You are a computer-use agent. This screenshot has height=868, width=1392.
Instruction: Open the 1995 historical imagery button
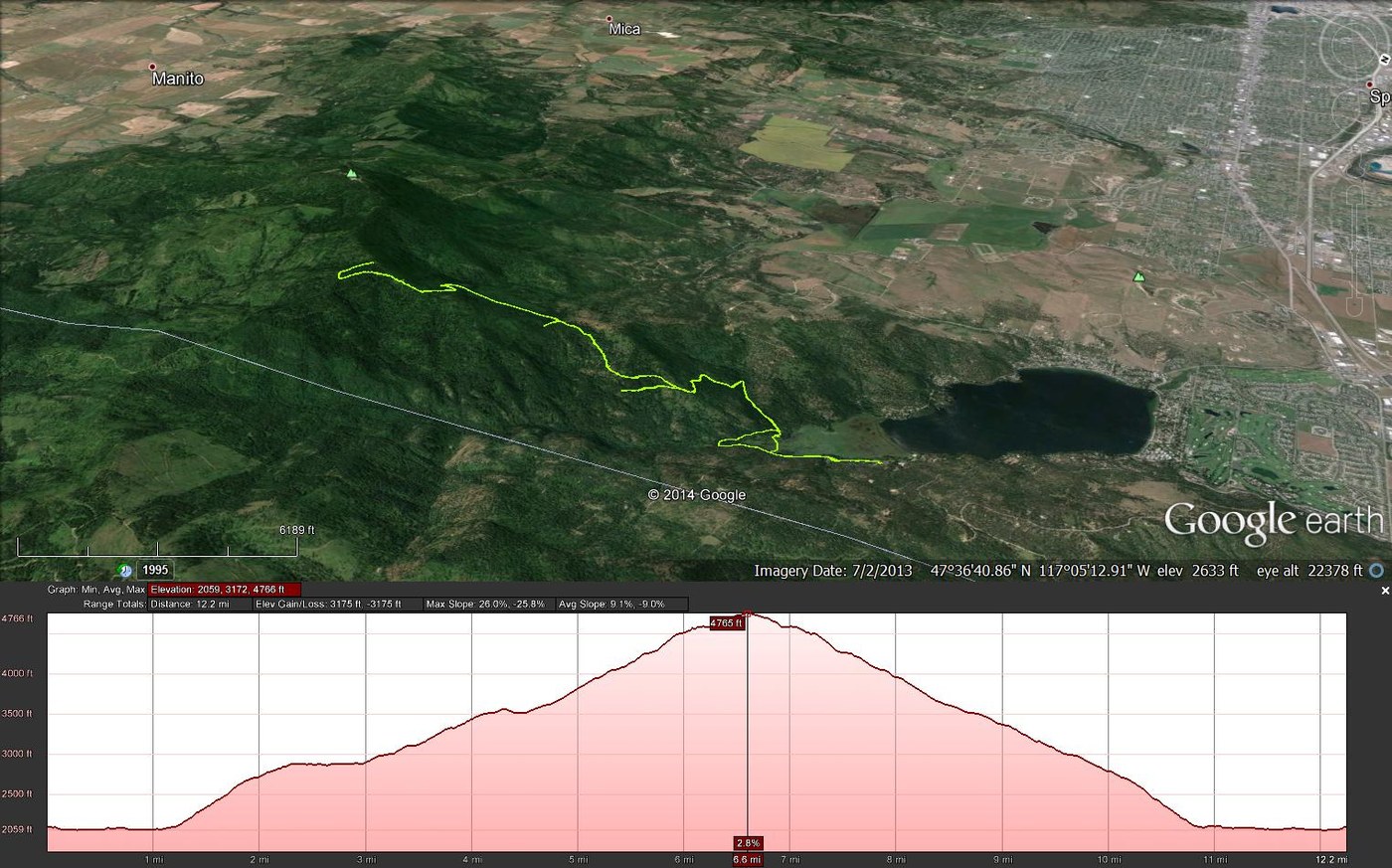coord(154,571)
